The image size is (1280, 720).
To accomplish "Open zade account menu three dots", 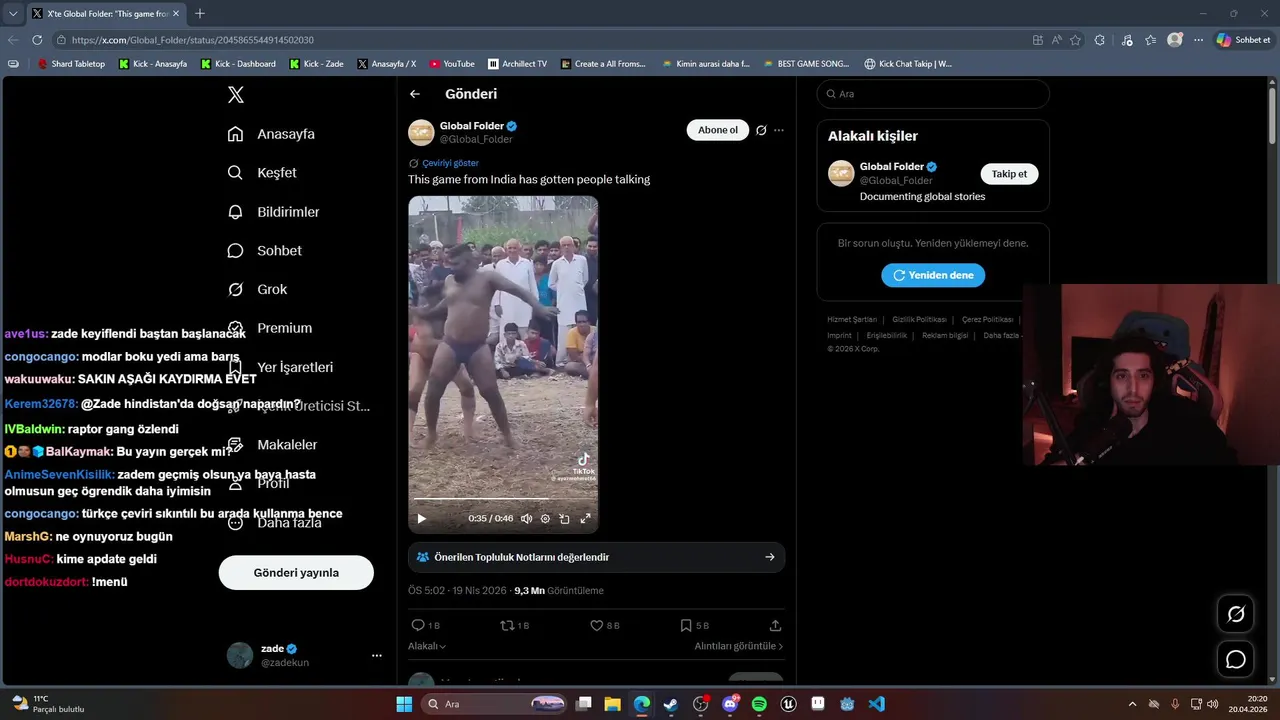I will 377,656.
